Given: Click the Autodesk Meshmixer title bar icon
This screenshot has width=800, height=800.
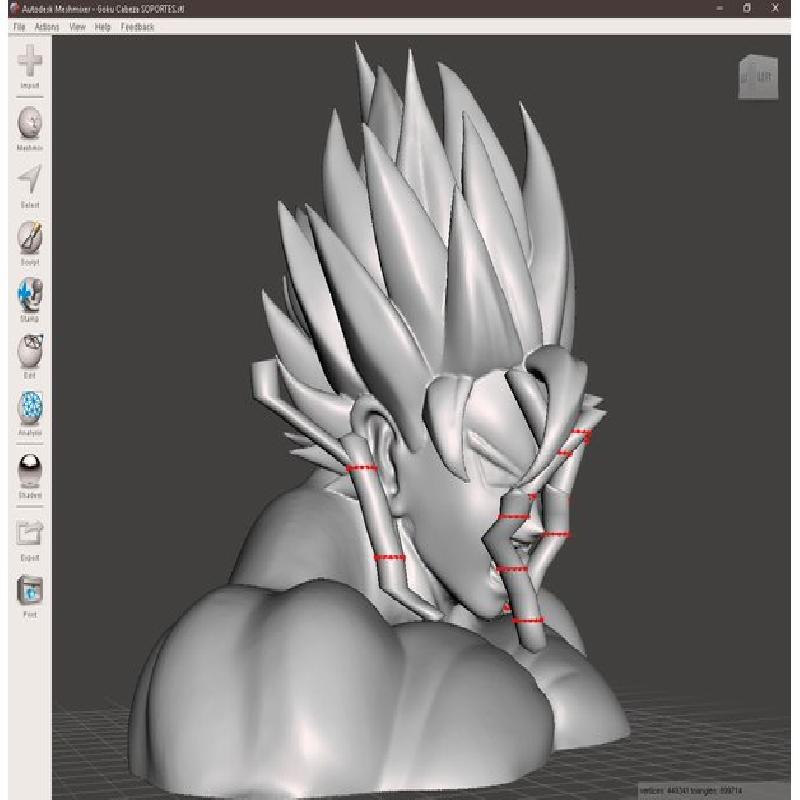Looking at the screenshot, I should tap(14, 8).
